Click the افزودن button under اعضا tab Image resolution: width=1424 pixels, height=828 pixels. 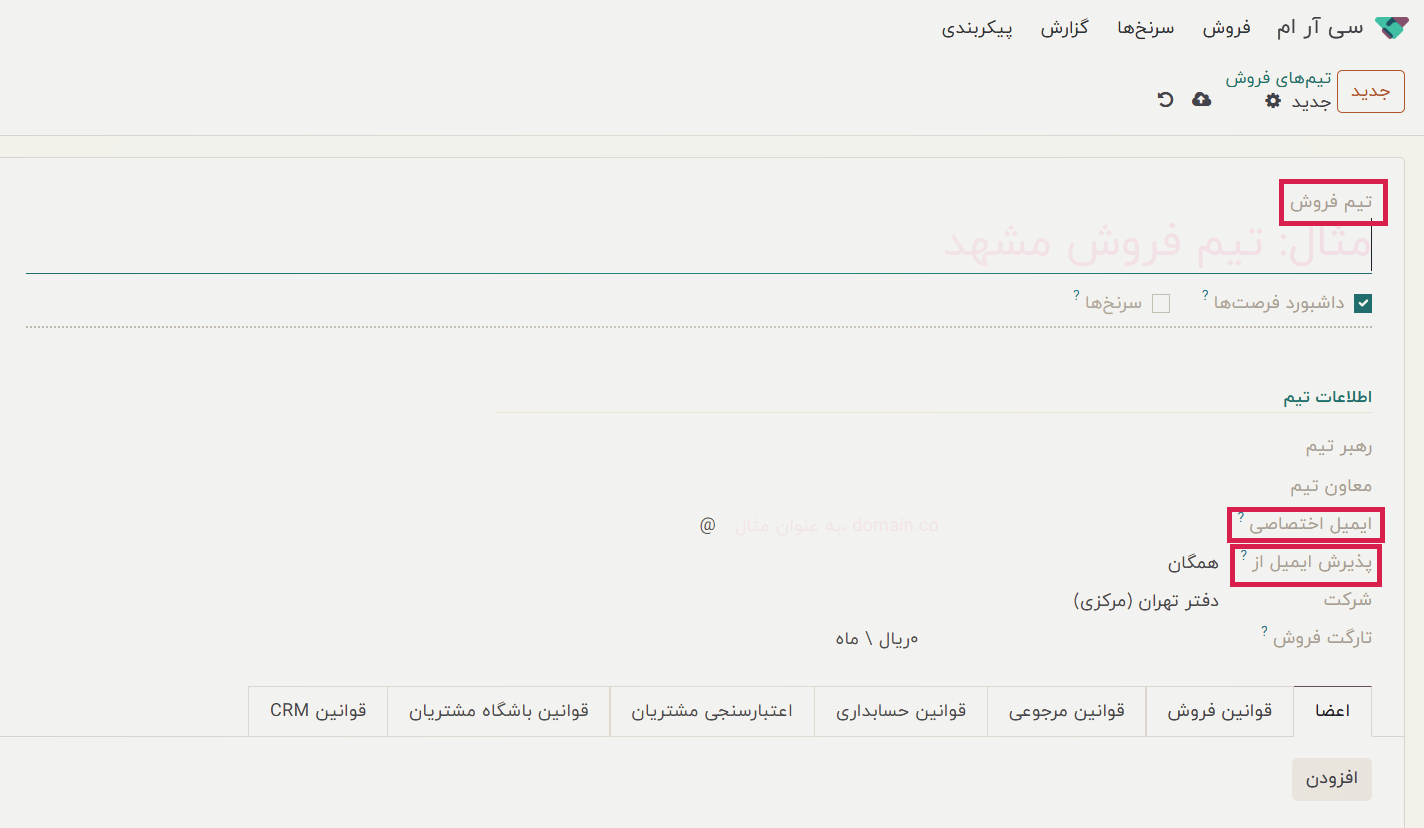pos(1332,779)
